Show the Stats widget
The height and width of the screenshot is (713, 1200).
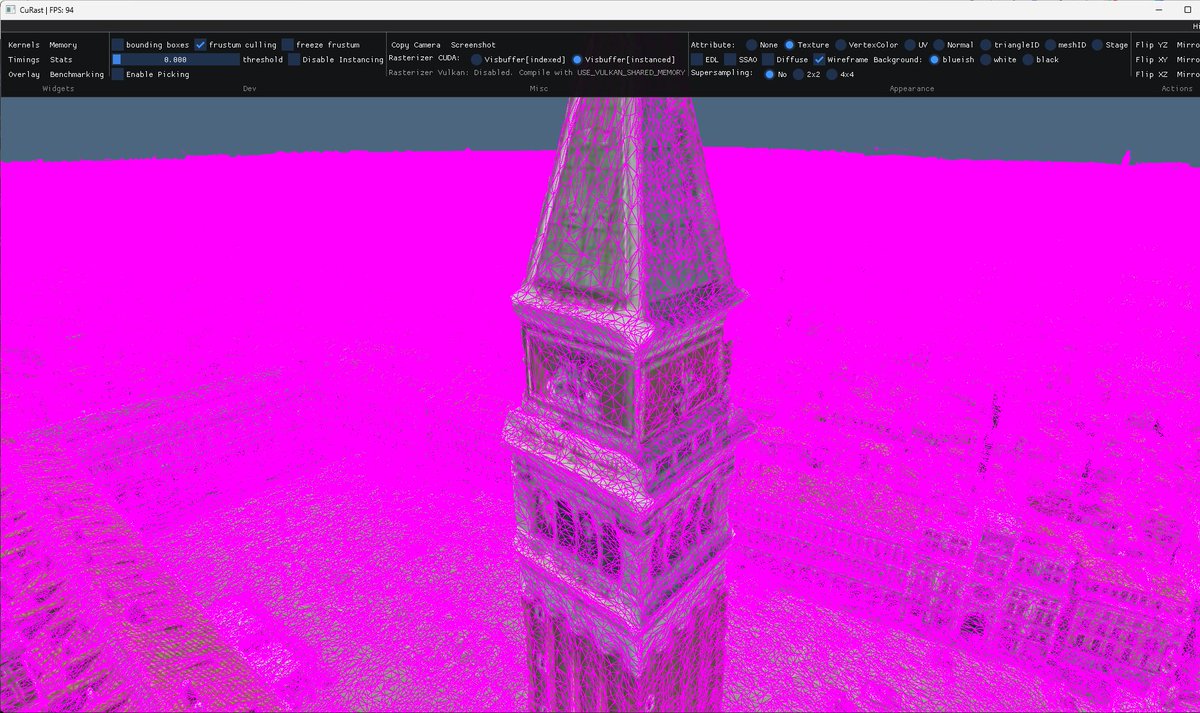[59, 59]
